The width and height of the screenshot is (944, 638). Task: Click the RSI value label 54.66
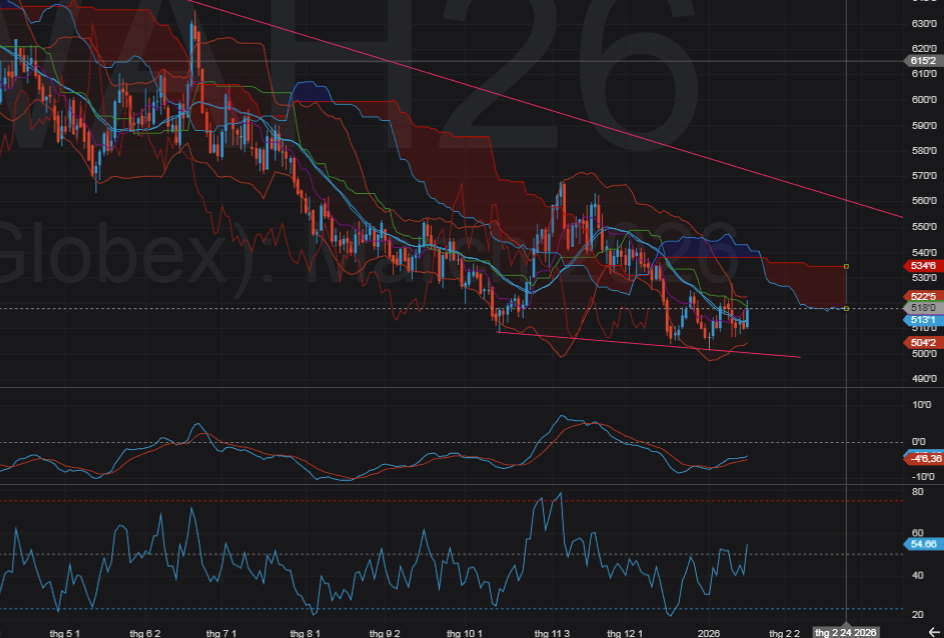click(923, 543)
